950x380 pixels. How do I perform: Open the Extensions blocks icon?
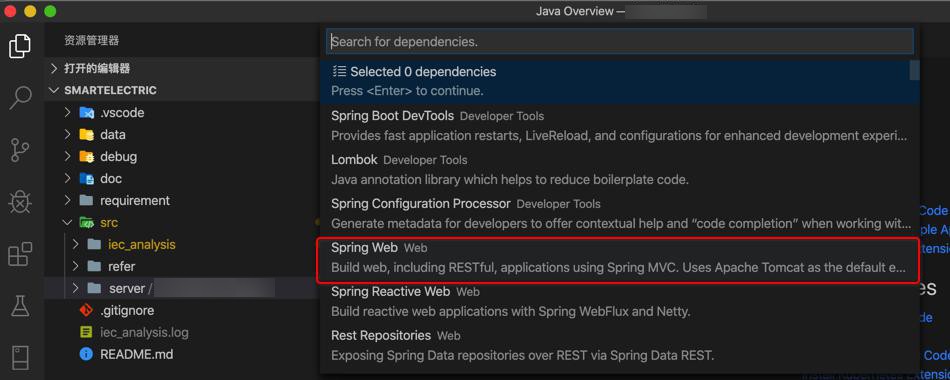20,255
